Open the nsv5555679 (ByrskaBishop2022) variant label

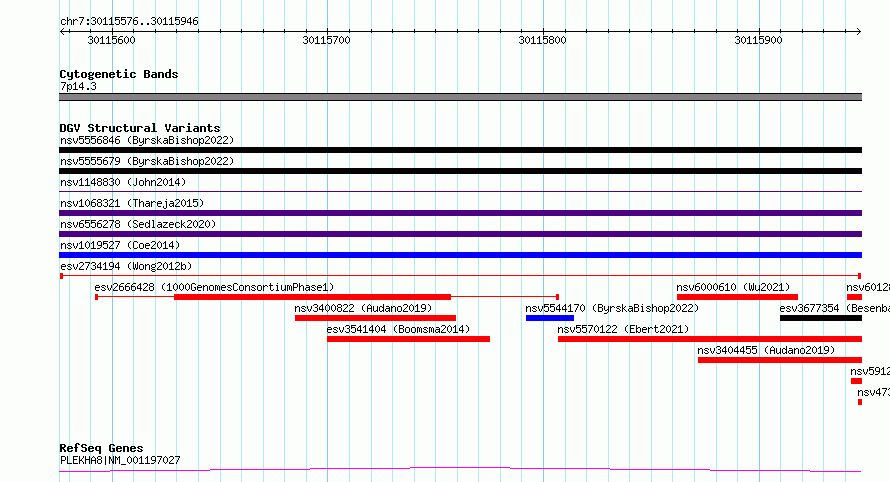click(147, 161)
